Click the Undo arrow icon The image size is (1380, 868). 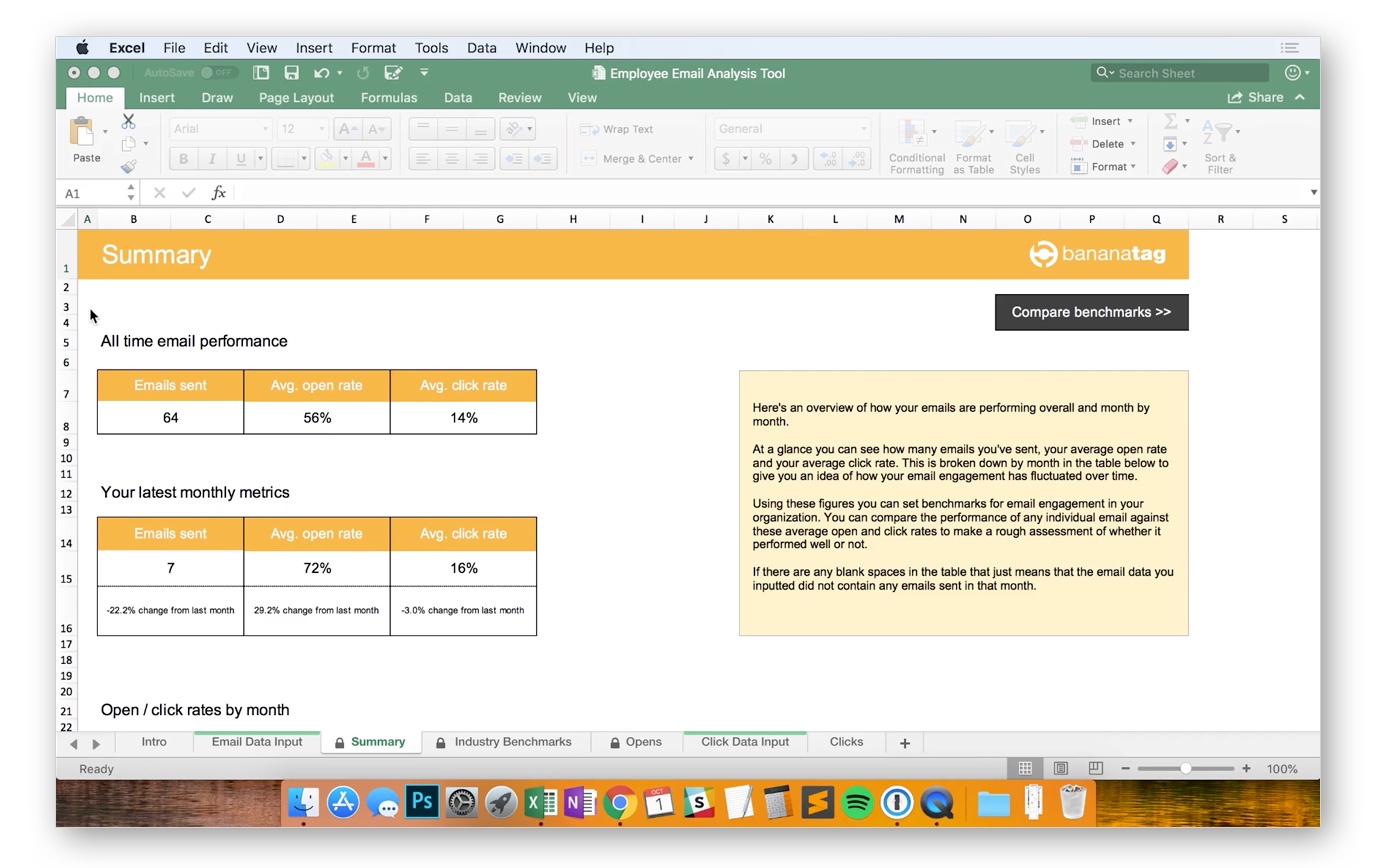(321, 73)
